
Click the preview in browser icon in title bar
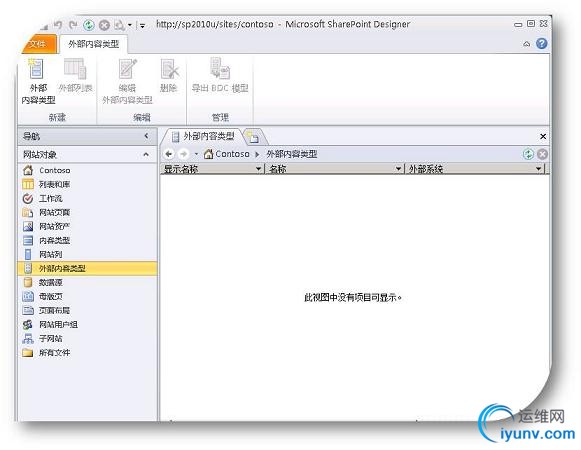pyautogui.click(x=119, y=25)
